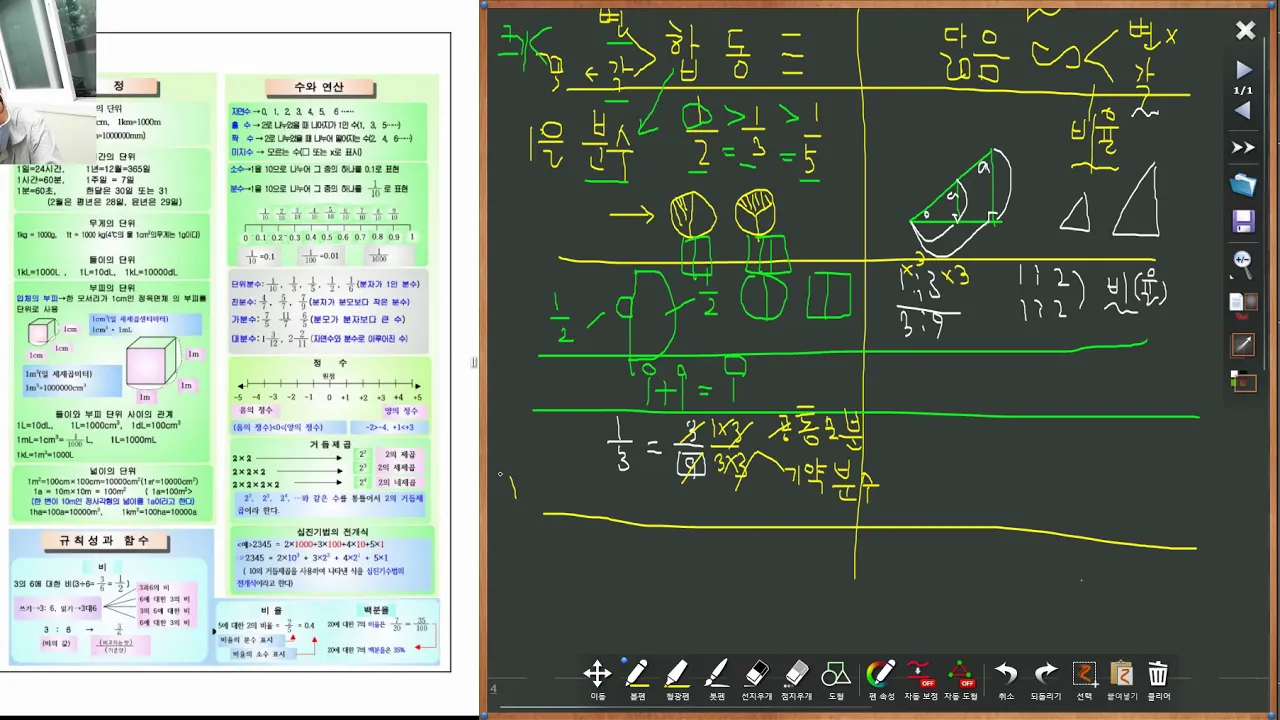Select the 이동 move tool
Image resolution: width=1280 pixels, height=720 pixels.
point(597,680)
